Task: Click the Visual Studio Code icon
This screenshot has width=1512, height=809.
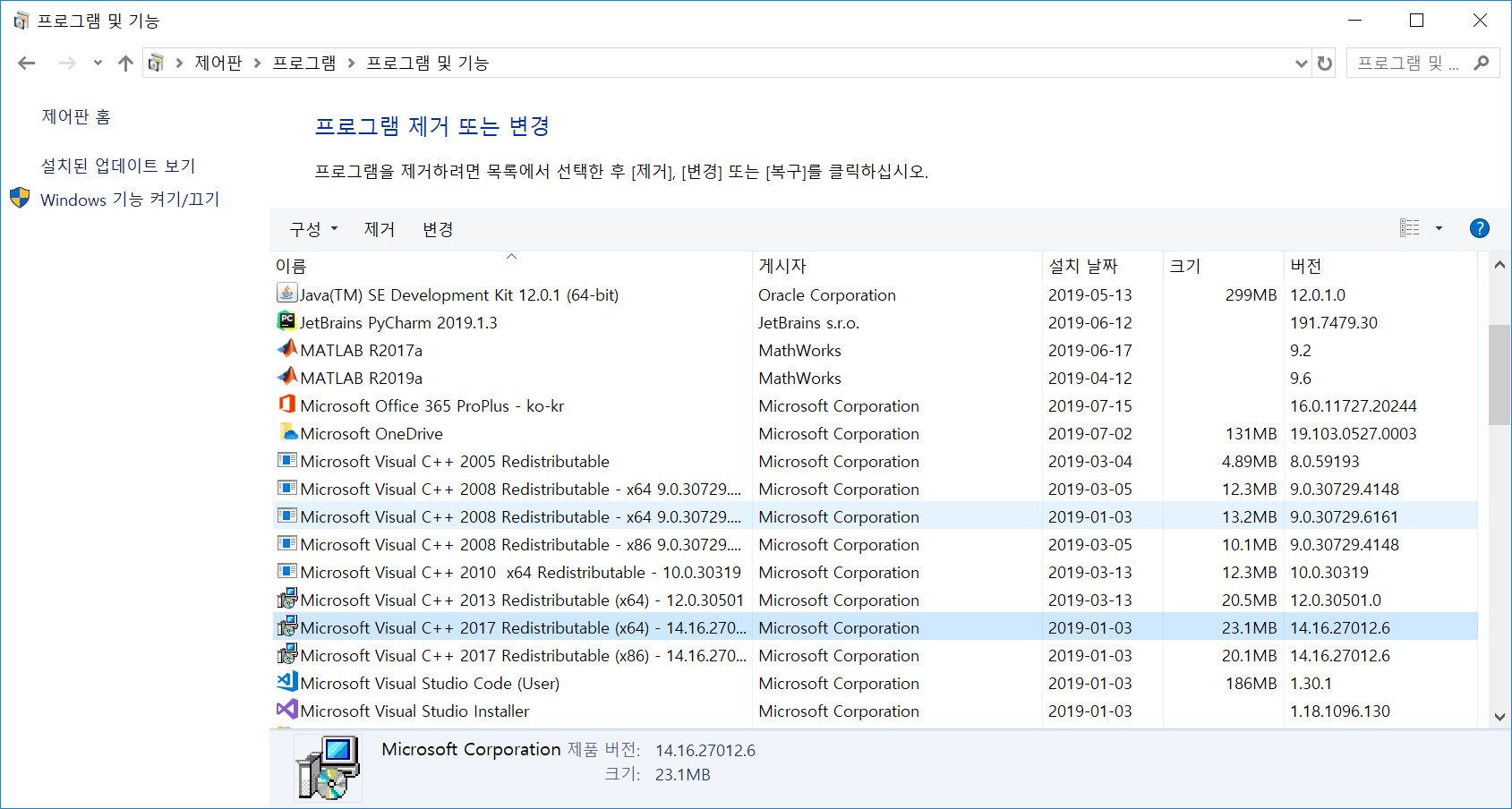Action: tap(286, 681)
